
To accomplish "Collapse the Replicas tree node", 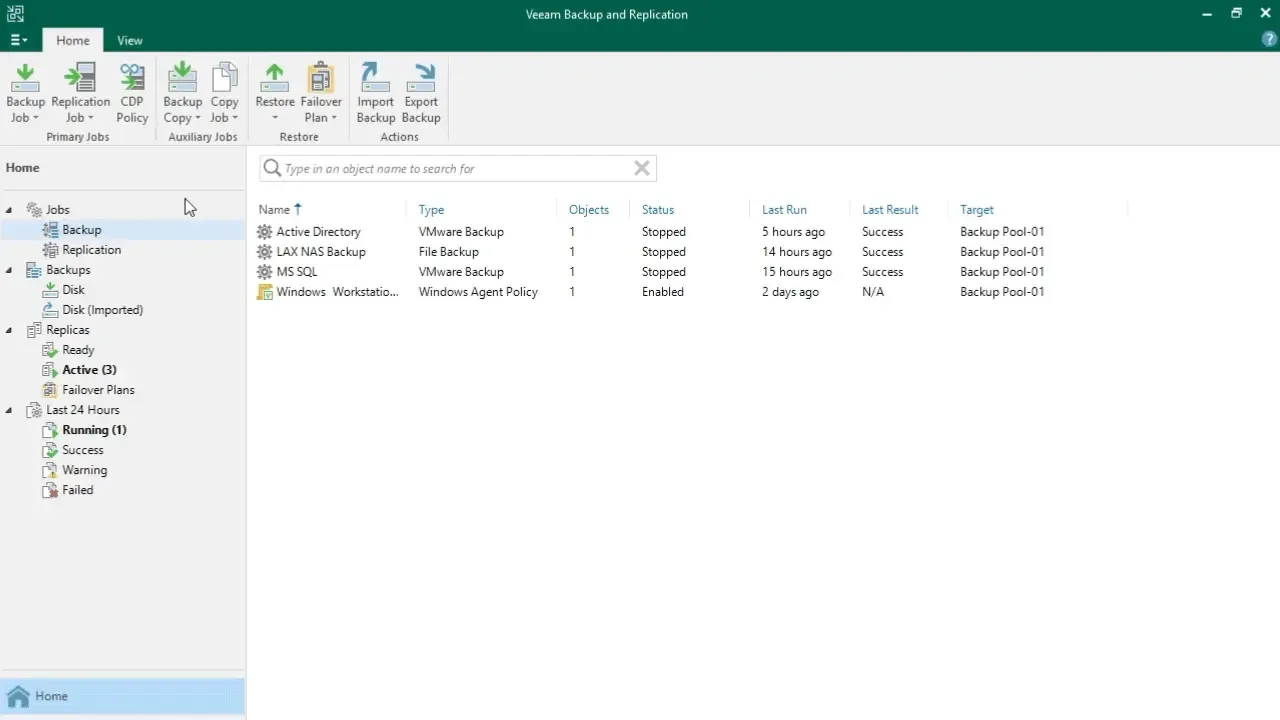I will (10, 330).
